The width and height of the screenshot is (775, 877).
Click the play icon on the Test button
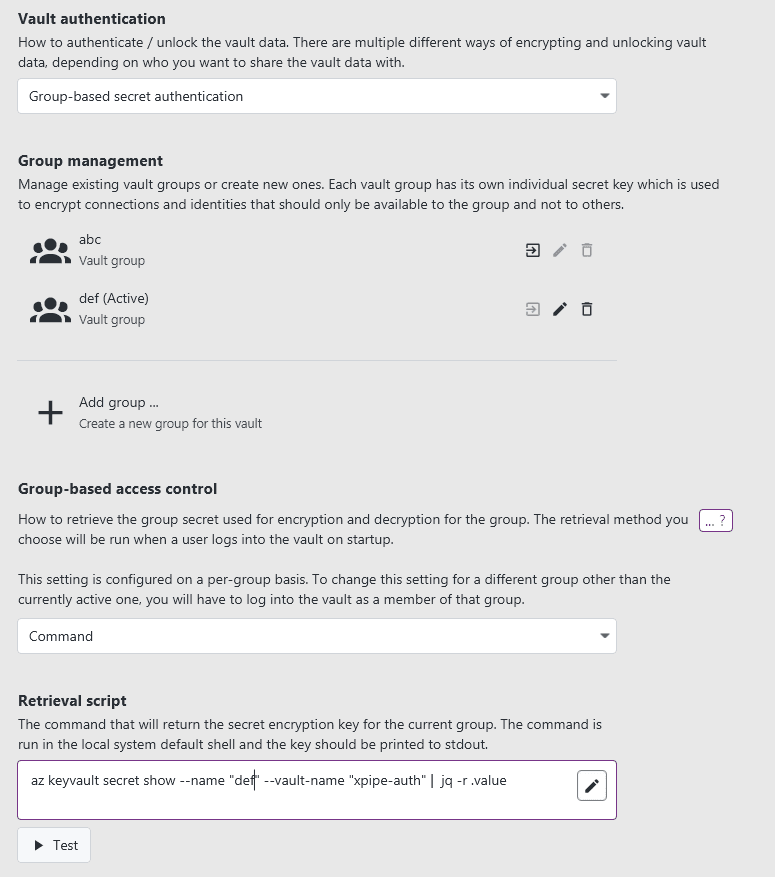[39, 845]
